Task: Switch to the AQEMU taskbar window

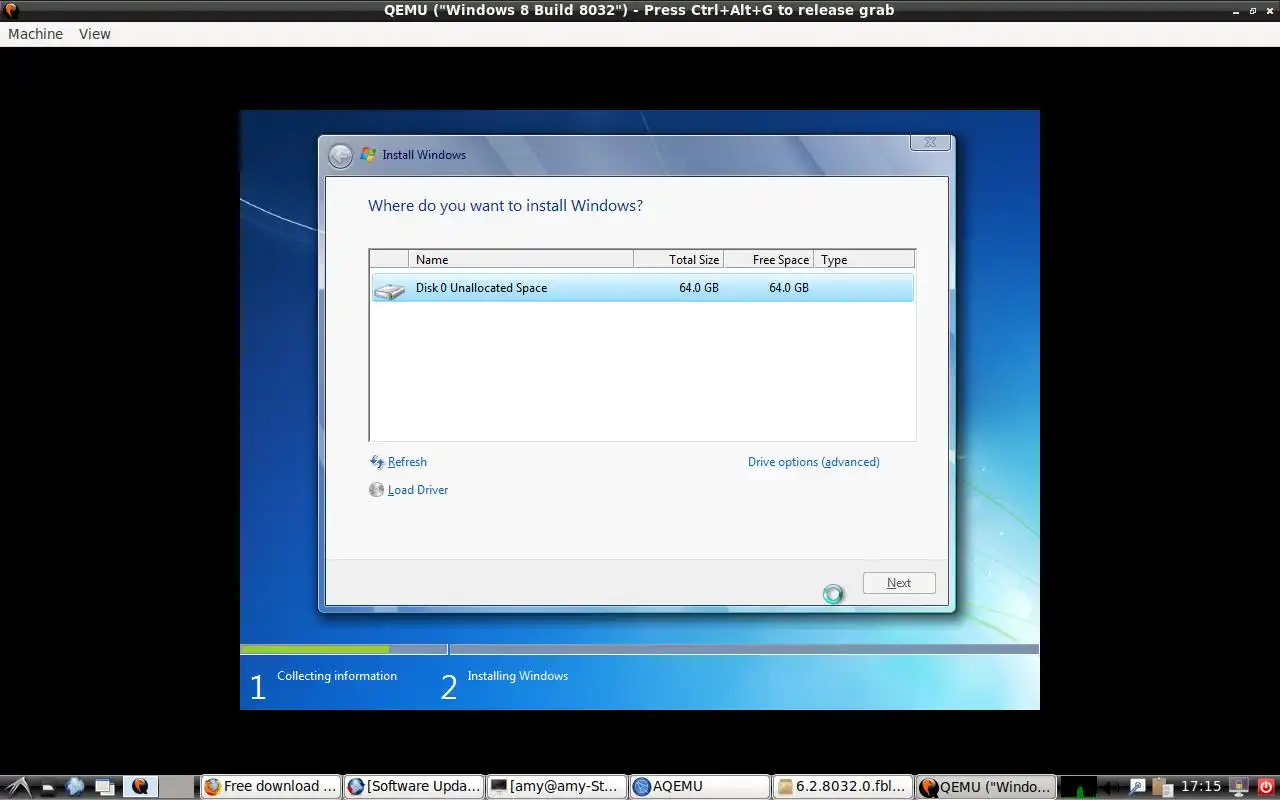Action: point(700,787)
